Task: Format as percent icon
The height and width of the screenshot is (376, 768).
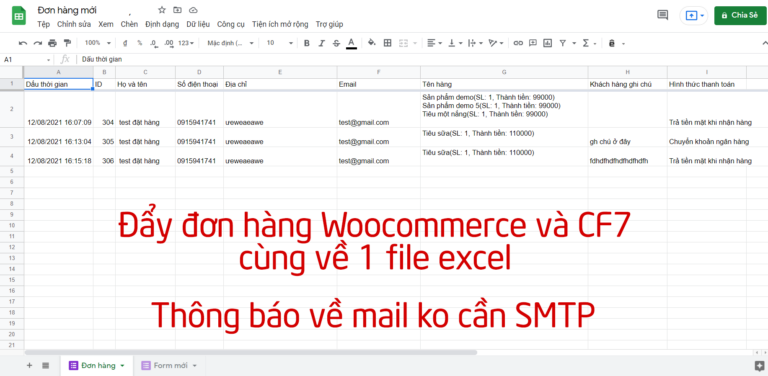Action: pyautogui.click(x=140, y=43)
